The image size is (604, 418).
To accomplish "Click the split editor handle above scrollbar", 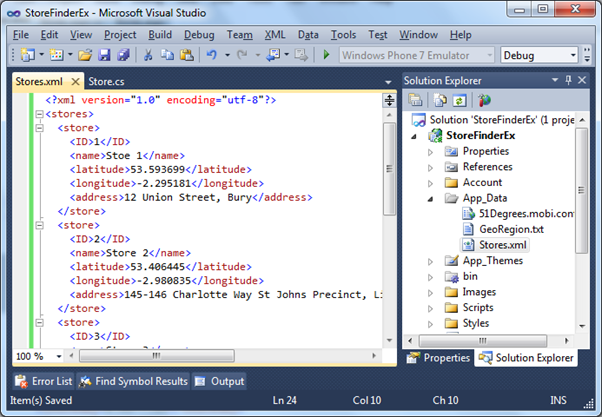I will point(389,100).
